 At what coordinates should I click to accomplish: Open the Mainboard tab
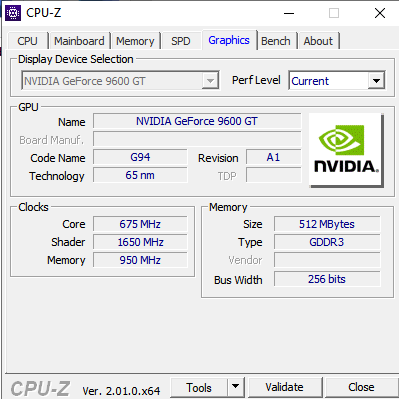(x=79, y=41)
